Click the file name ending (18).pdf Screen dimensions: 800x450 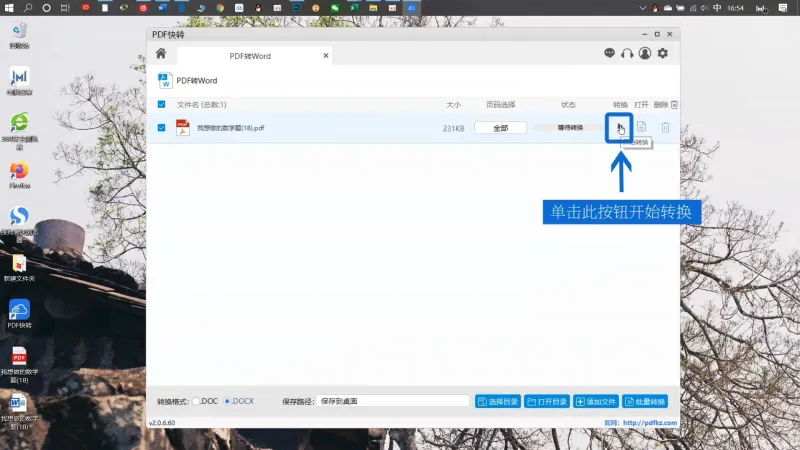(231, 128)
